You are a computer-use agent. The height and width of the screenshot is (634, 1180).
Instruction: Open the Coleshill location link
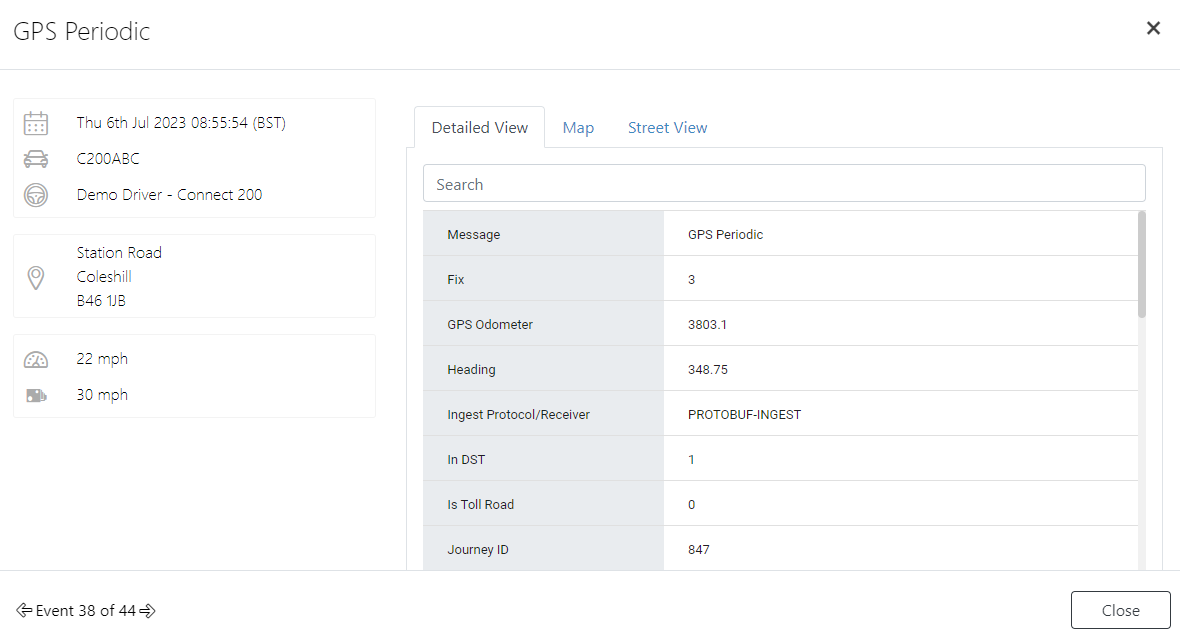(104, 276)
